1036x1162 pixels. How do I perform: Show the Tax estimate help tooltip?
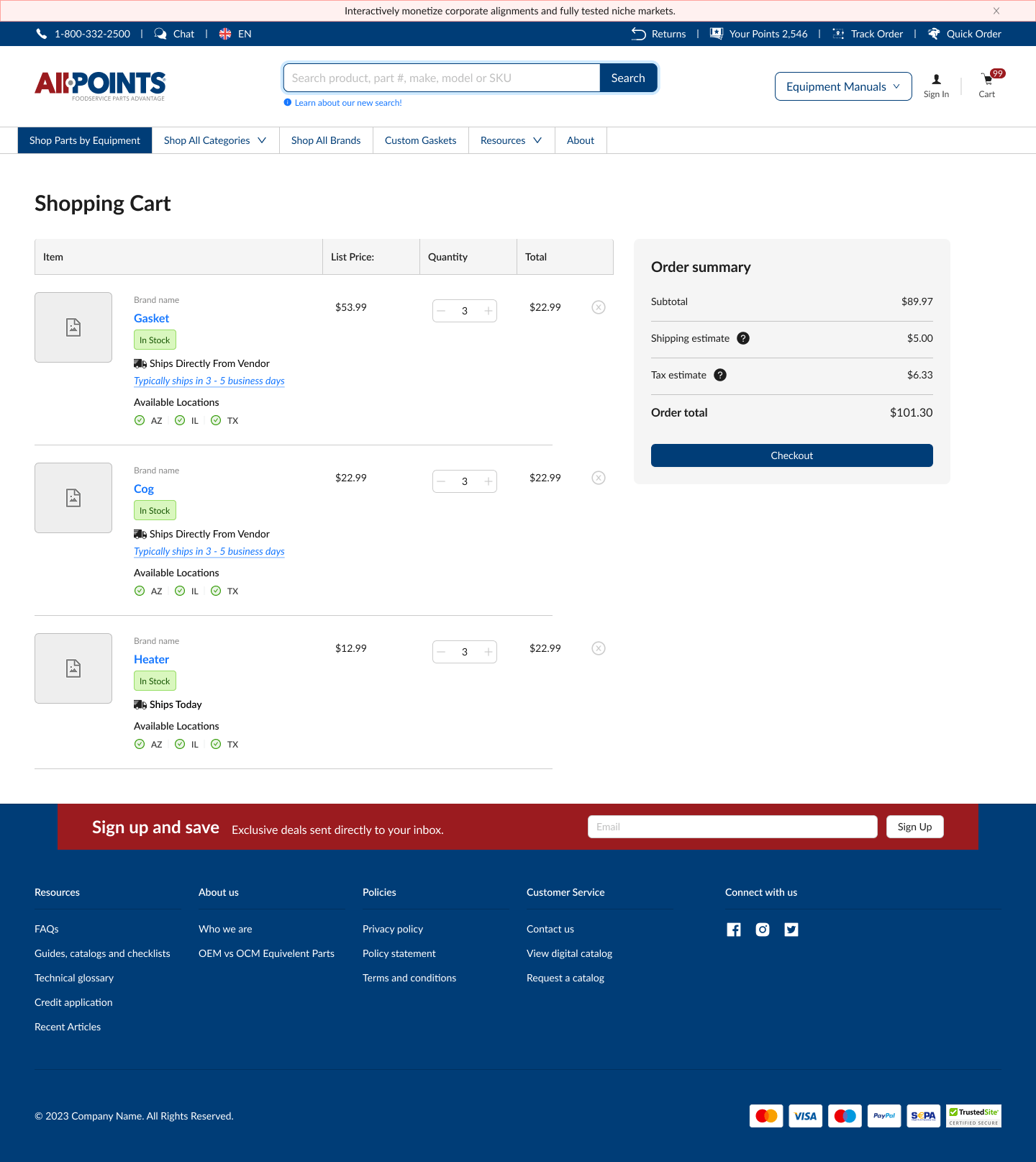click(719, 375)
